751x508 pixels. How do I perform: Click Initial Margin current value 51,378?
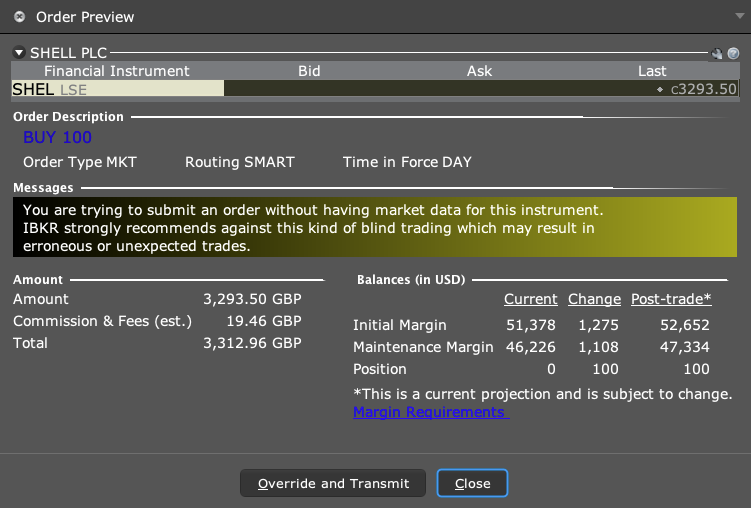(x=531, y=325)
